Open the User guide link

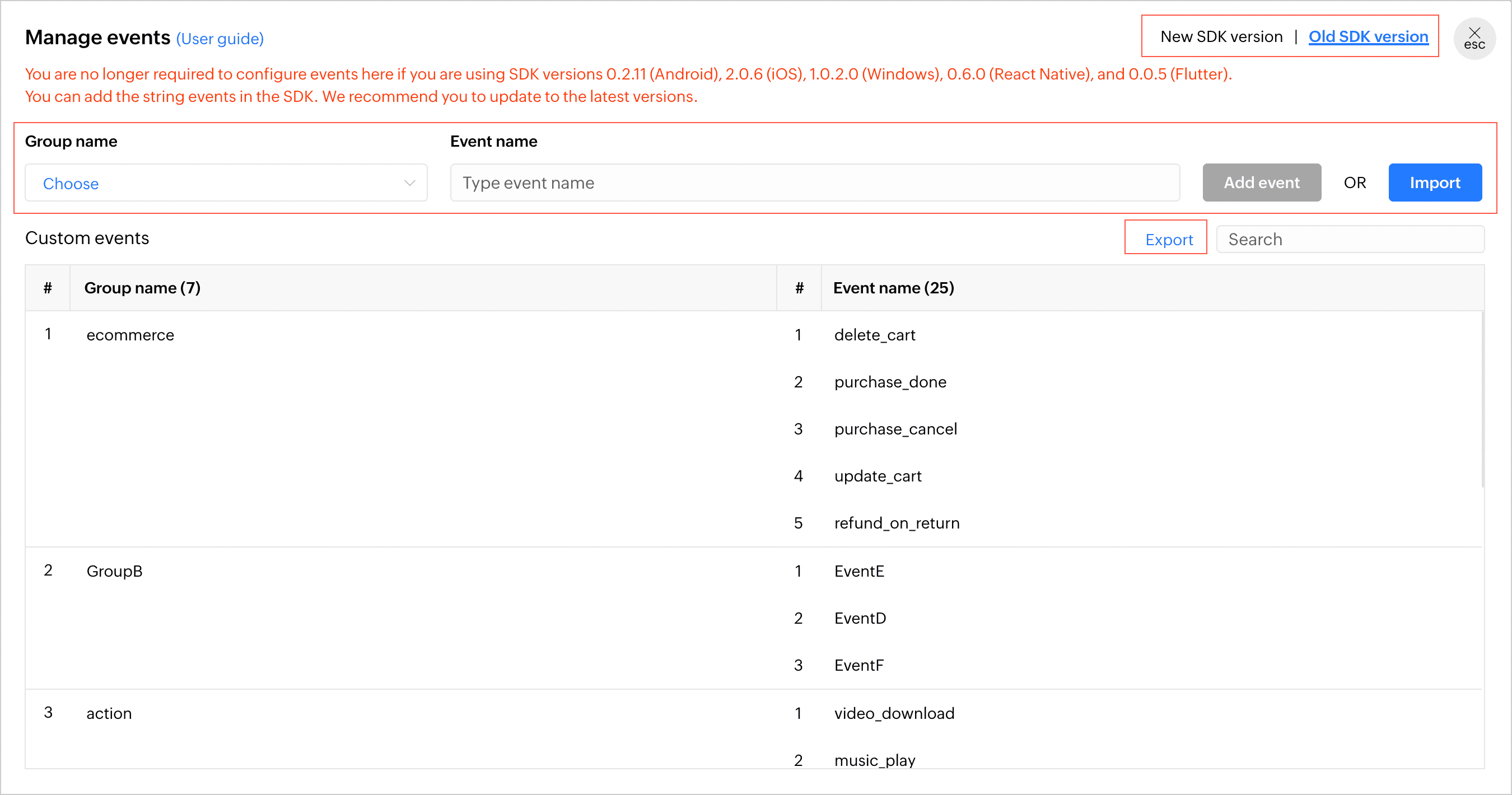tap(220, 39)
